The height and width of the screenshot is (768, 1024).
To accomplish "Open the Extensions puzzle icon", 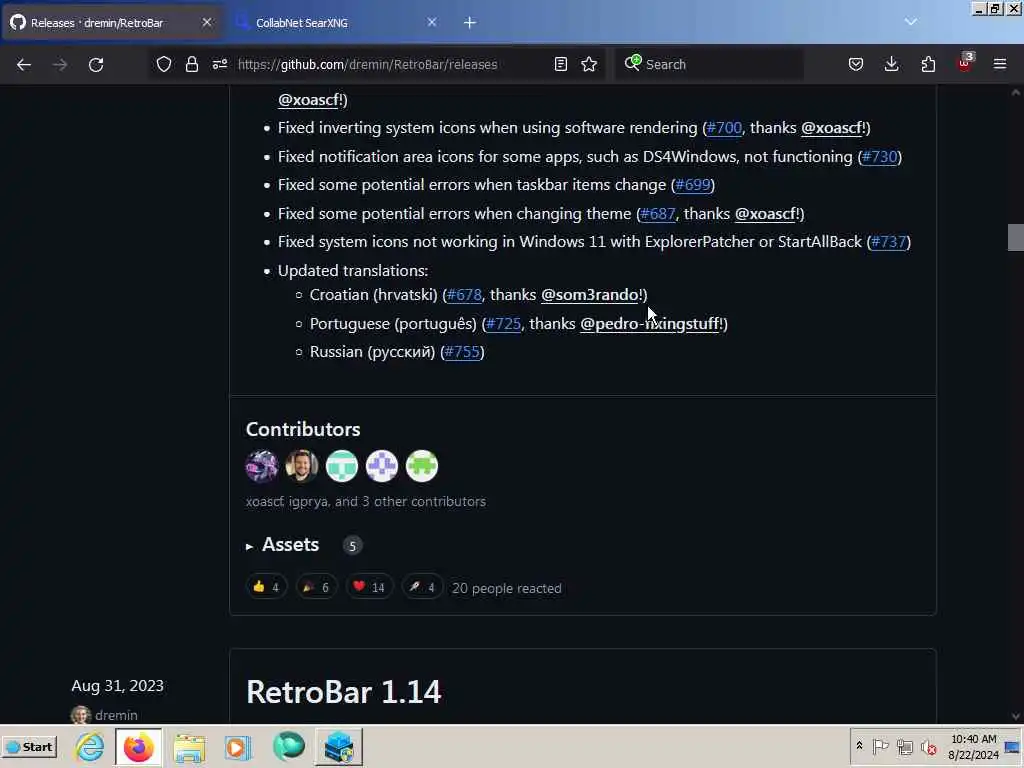I will tap(928, 64).
